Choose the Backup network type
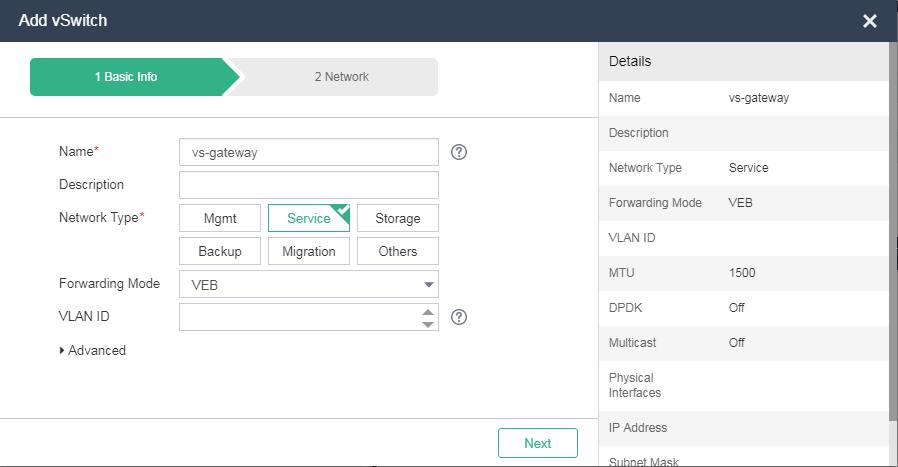The width and height of the screenshot is (898, 467). coord(220,251)
